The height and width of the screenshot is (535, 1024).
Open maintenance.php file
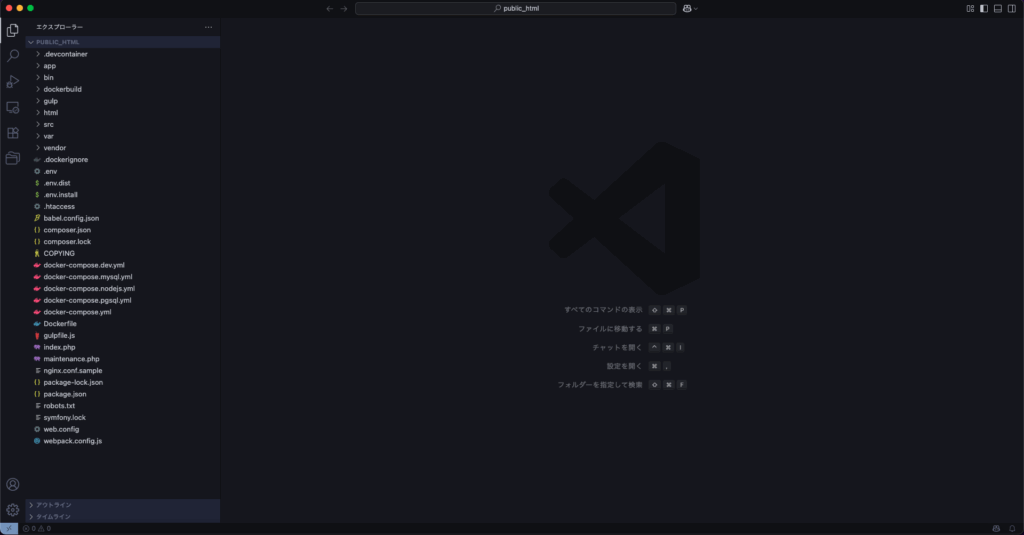pyautogui.click(x=123, y=359)
